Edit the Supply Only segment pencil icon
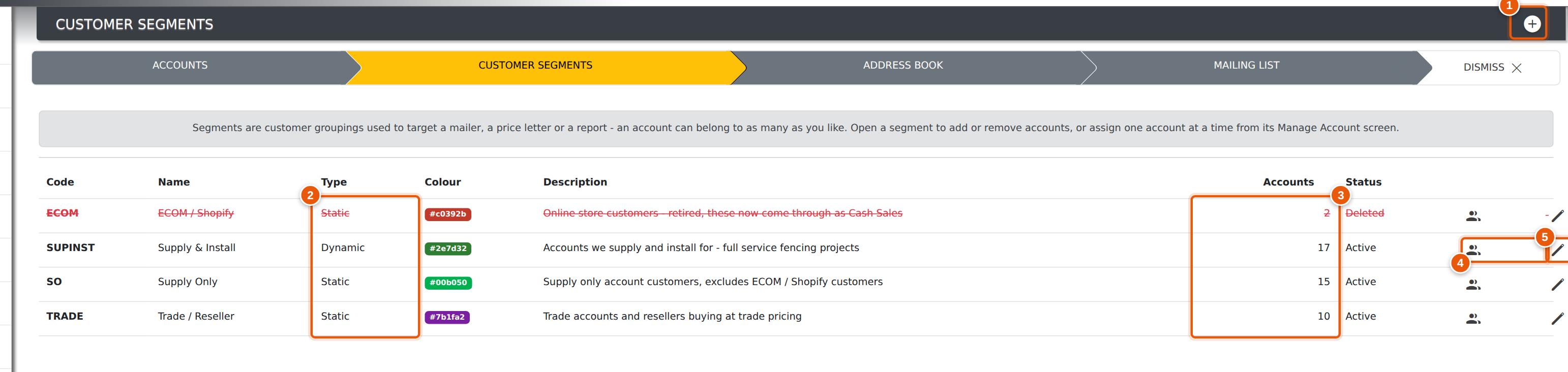The height and width of the screenshot is (372, 1568). click(1557, 284)
